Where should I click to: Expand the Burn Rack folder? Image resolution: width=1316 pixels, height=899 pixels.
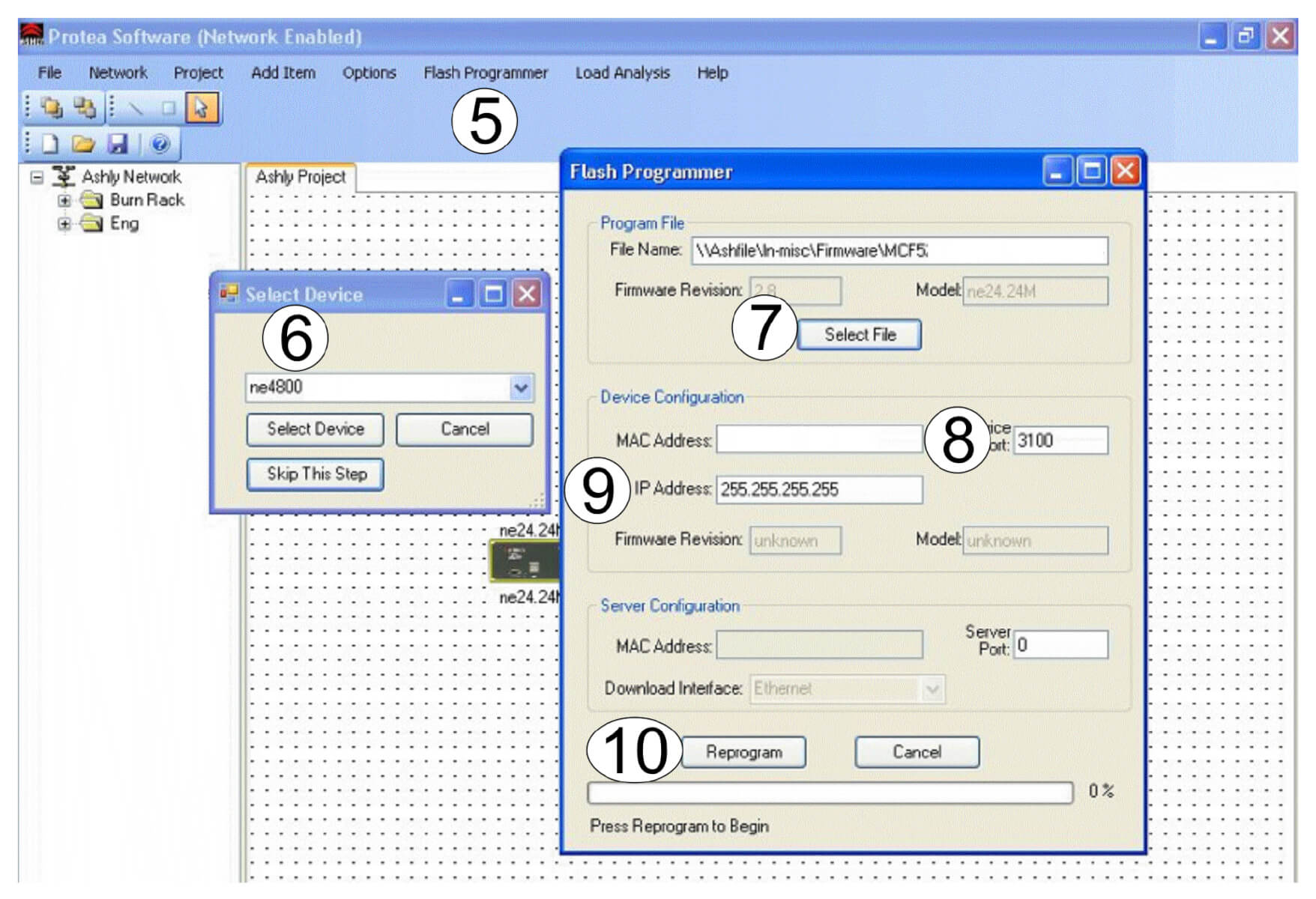pyautogui.click(x=64, y=201)
